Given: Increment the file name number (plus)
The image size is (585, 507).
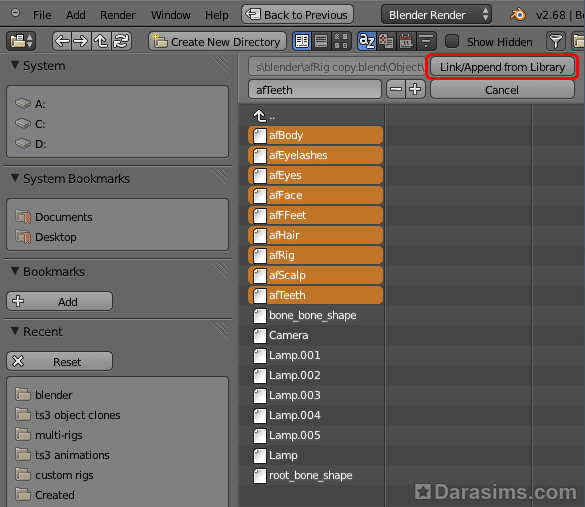Looking at the screenshot, I should pyautogui.click(x=415, y=90).
